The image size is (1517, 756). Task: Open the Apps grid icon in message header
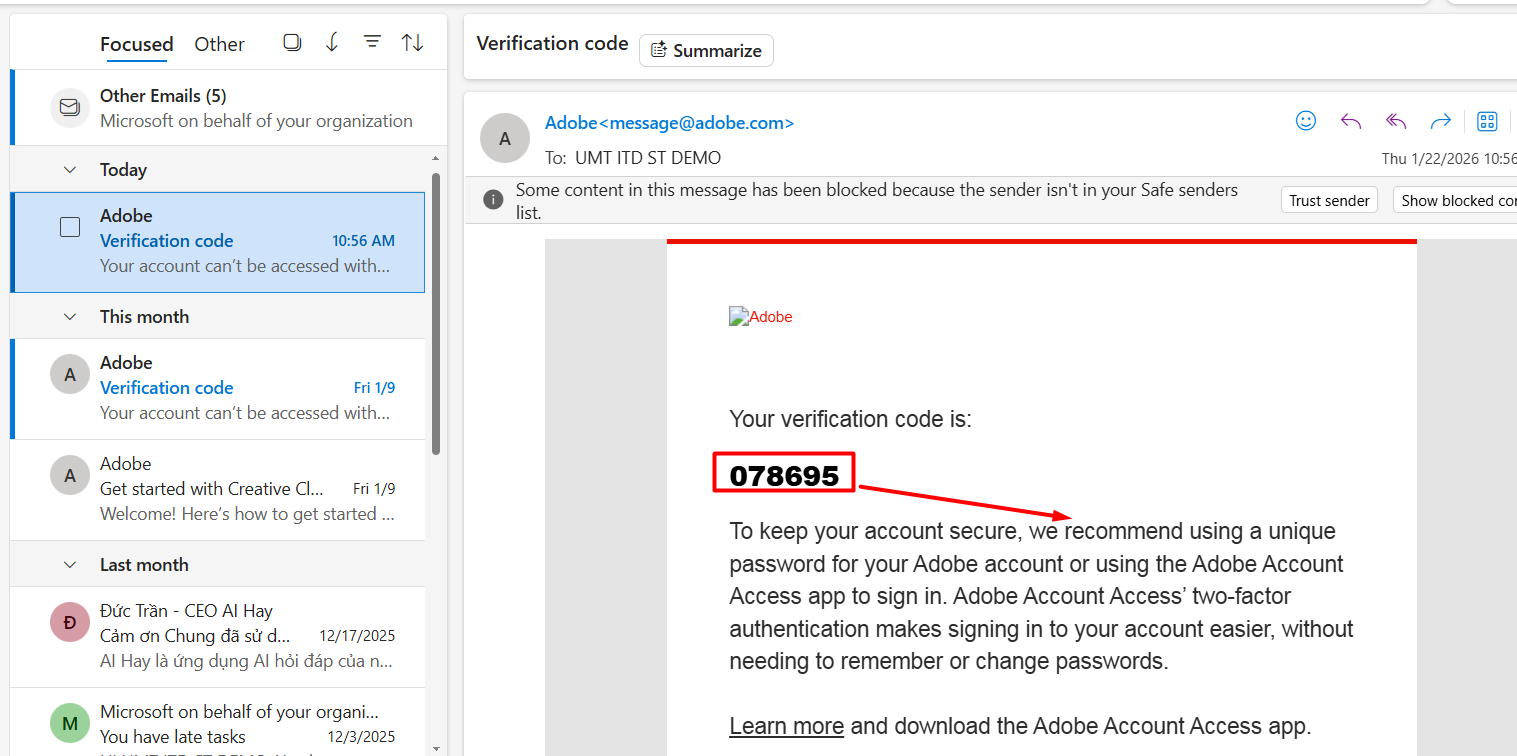click(x=1487, y=121)
